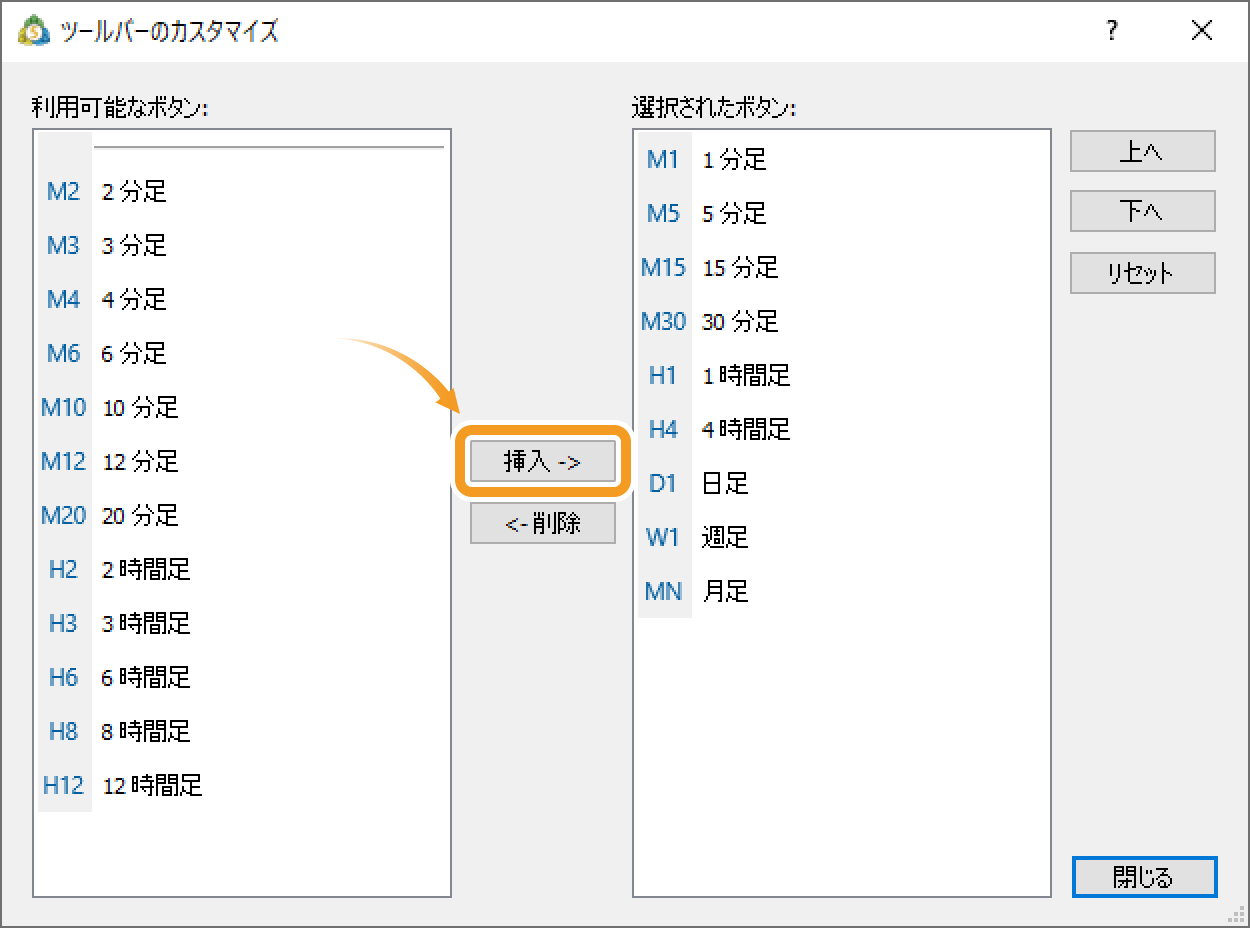Click the <- 削除 button
This screenshot has height=928, width=1250.
tap(543, 523)
